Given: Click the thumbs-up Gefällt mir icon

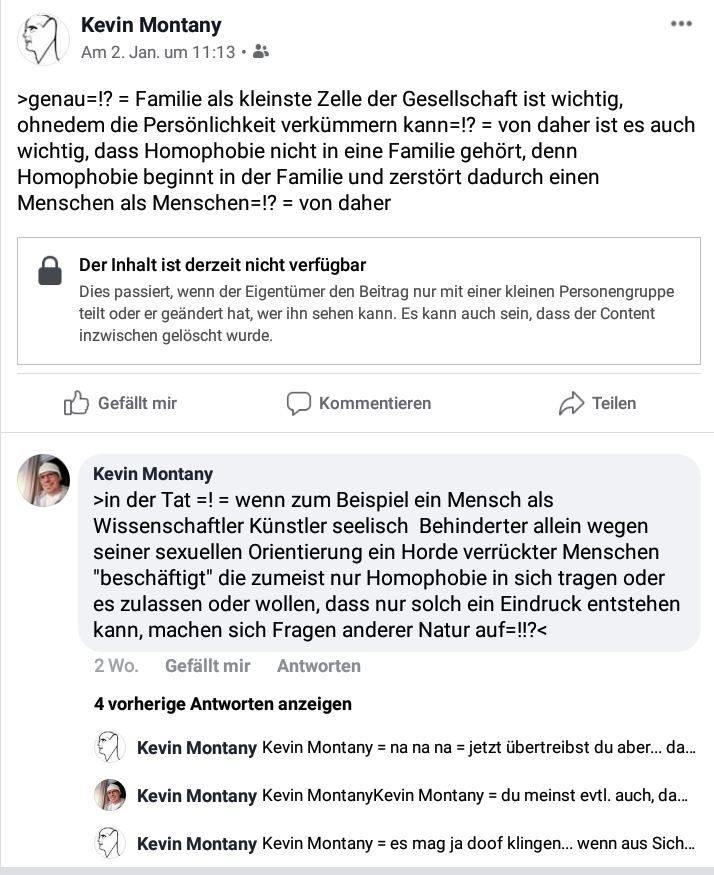Looking at the screenshot, I should coord(76,403).
